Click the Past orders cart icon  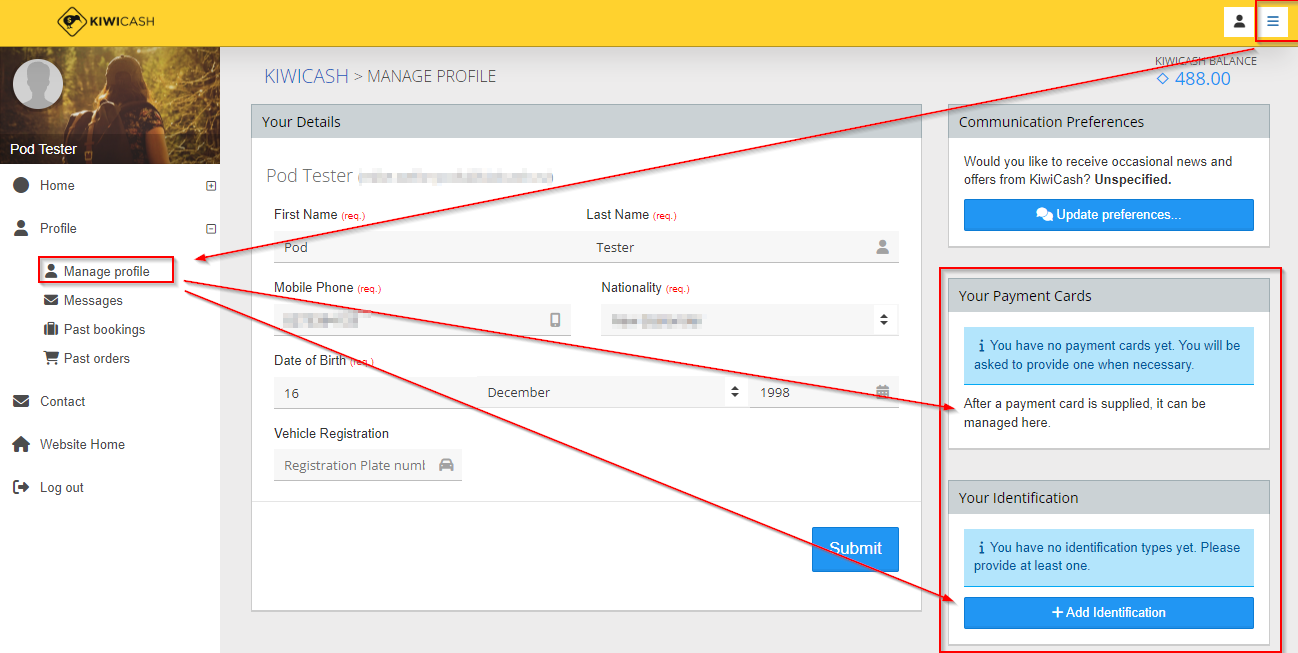pyautogui.click(x=51, y=358)
